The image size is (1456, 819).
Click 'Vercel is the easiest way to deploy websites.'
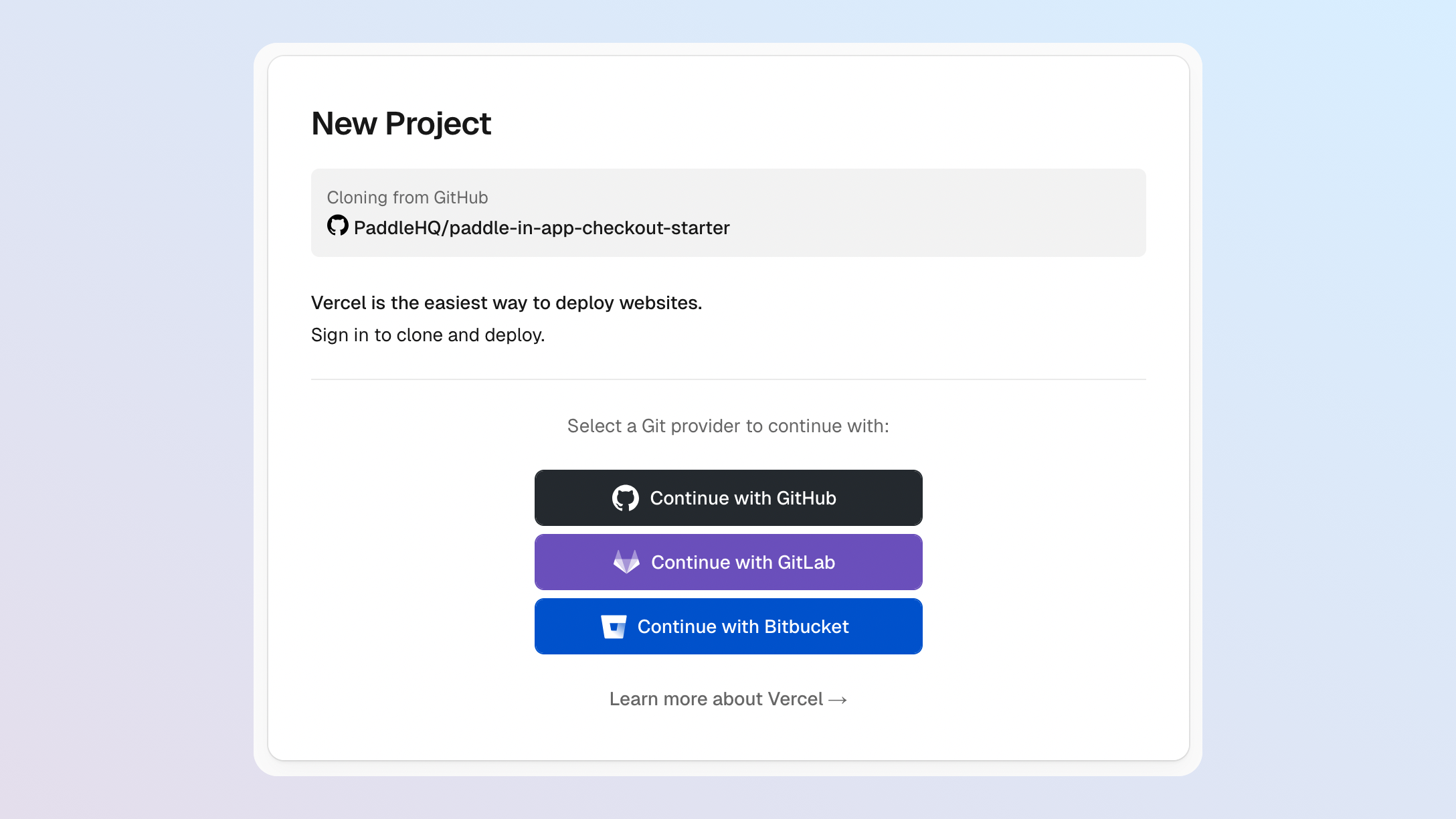pyautogui.click(x=507, y=303)
